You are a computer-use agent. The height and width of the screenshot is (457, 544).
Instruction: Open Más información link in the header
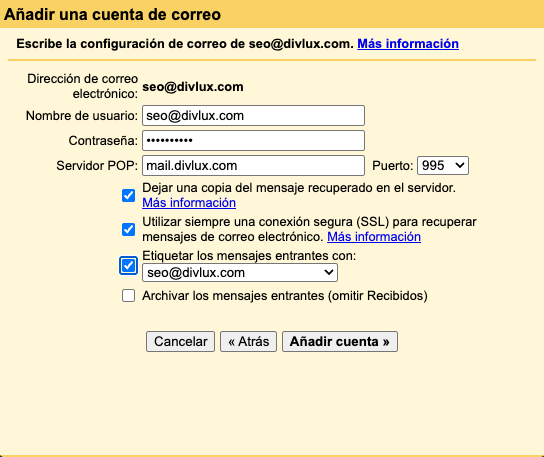click(x=408, y=44)
